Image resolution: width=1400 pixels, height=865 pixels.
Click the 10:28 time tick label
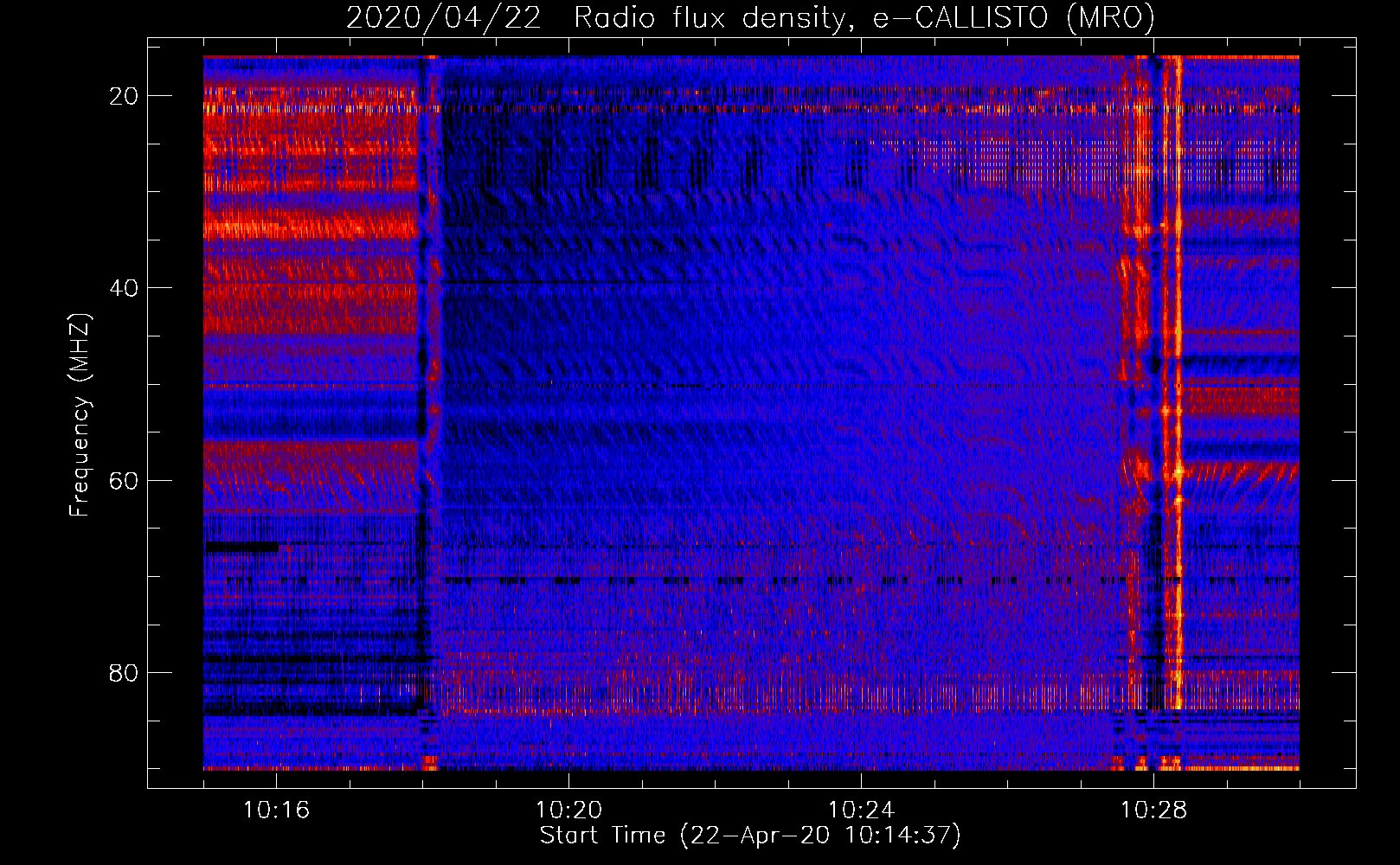[x=1153, y=811]
